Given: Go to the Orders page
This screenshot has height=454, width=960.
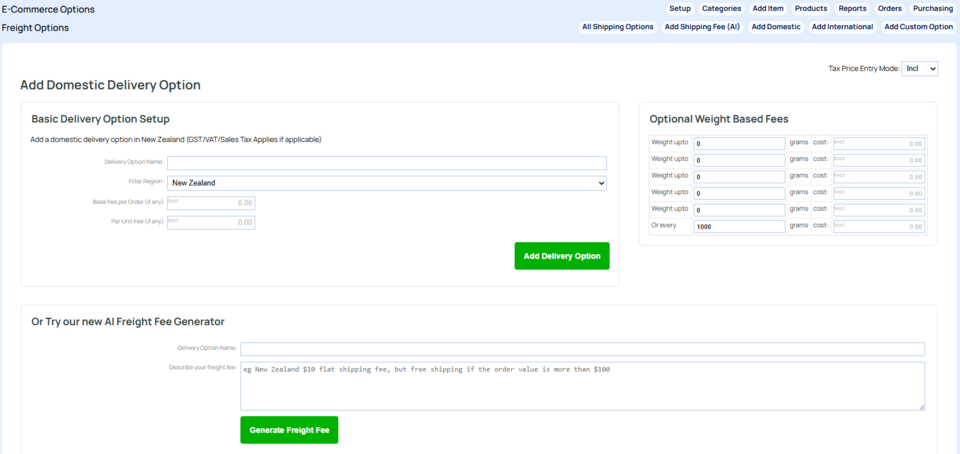Looking at the screenshot, I should 889,9.
